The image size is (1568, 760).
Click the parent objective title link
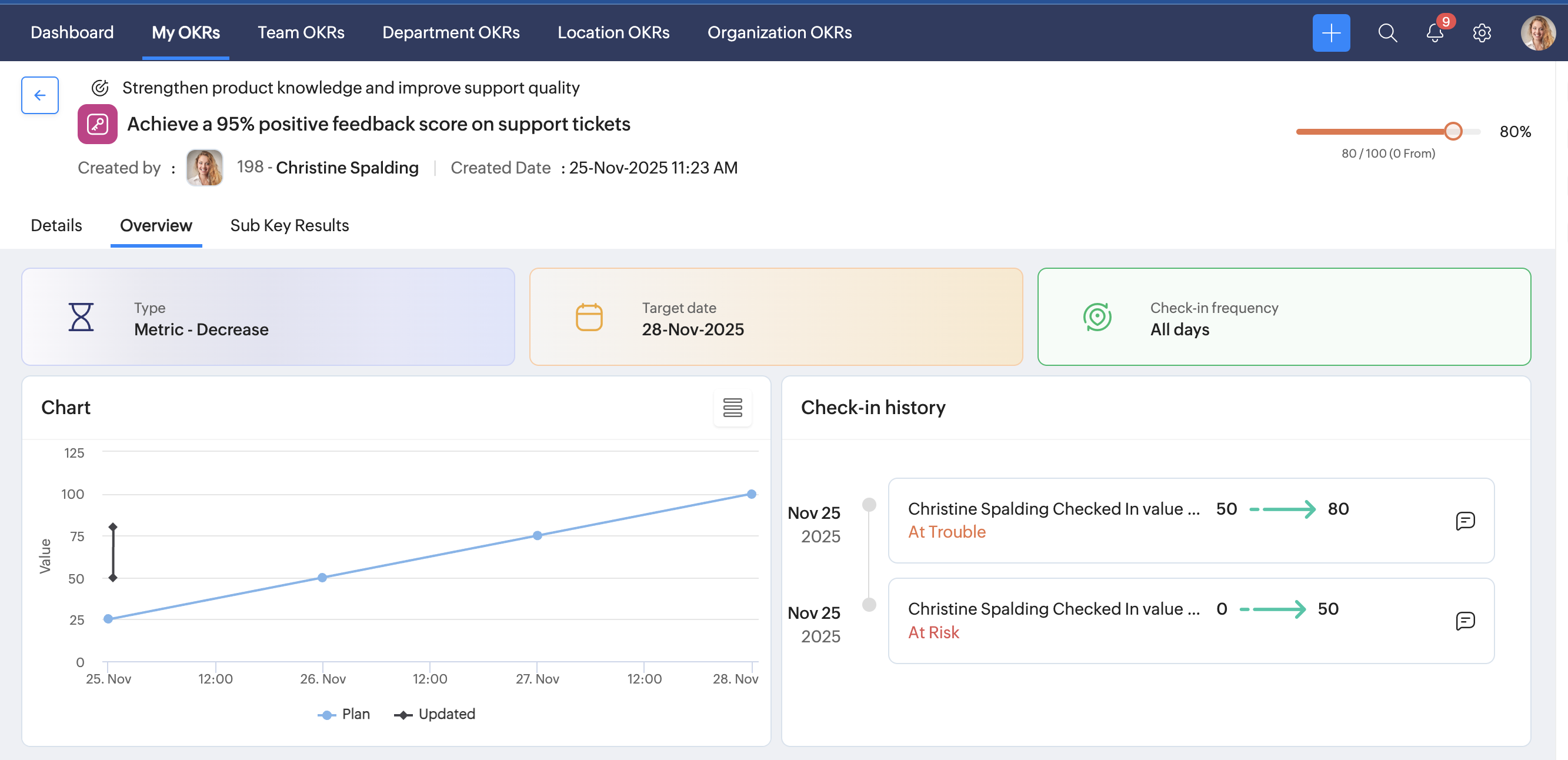[351, 88]
